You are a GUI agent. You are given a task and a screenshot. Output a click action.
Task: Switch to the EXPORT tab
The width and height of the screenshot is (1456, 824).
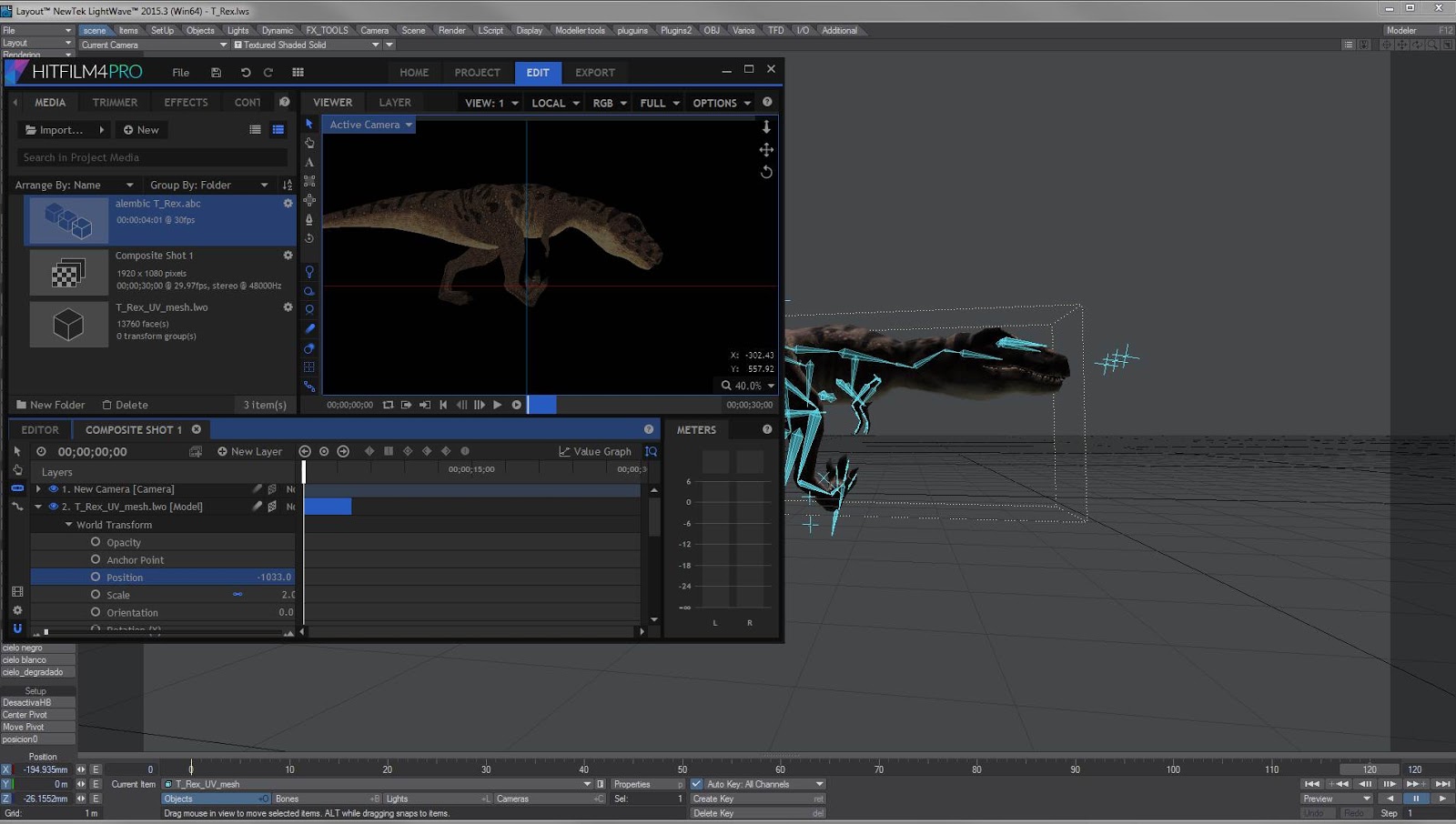pyautogui.click(x=595, y=72)
